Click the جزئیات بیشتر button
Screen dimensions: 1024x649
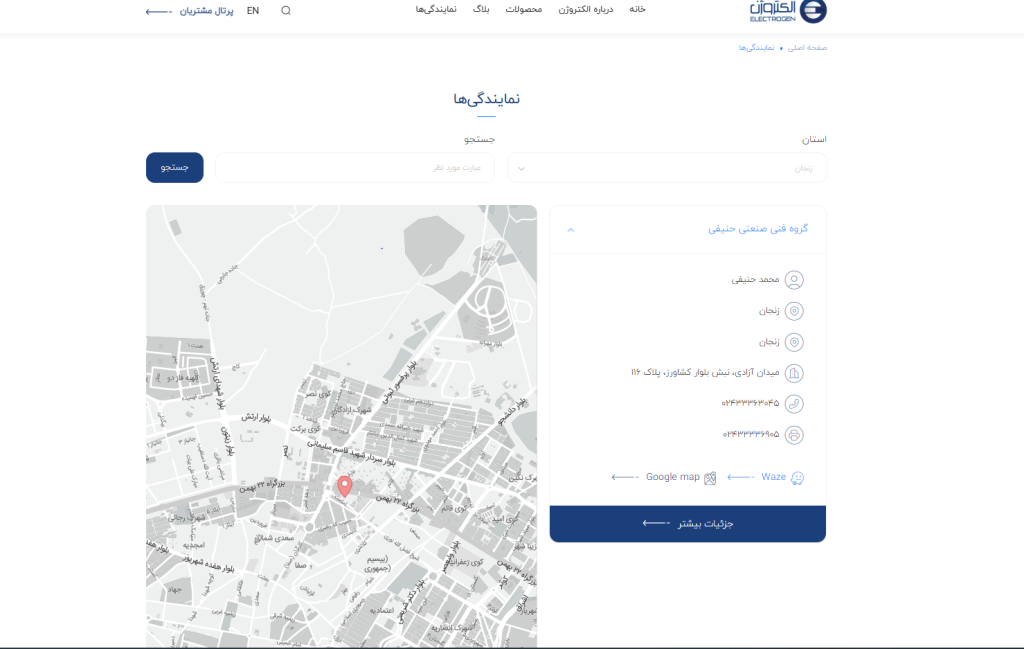tap(688, 523)
